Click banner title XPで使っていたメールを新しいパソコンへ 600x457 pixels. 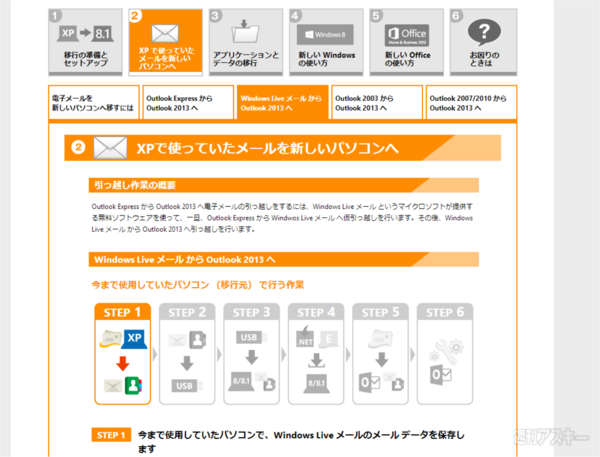click(267, 148)
